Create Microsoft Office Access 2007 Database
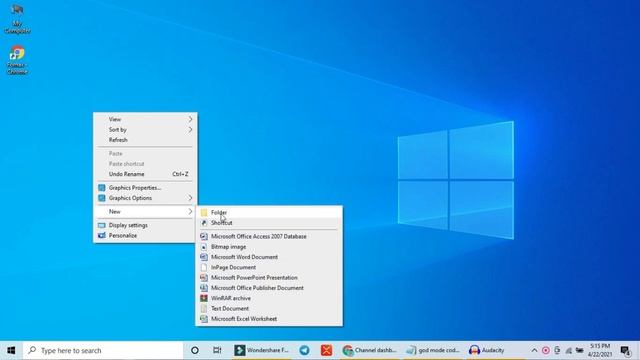The width and height of the screenshot is (640, 360). tap(269, 236)
